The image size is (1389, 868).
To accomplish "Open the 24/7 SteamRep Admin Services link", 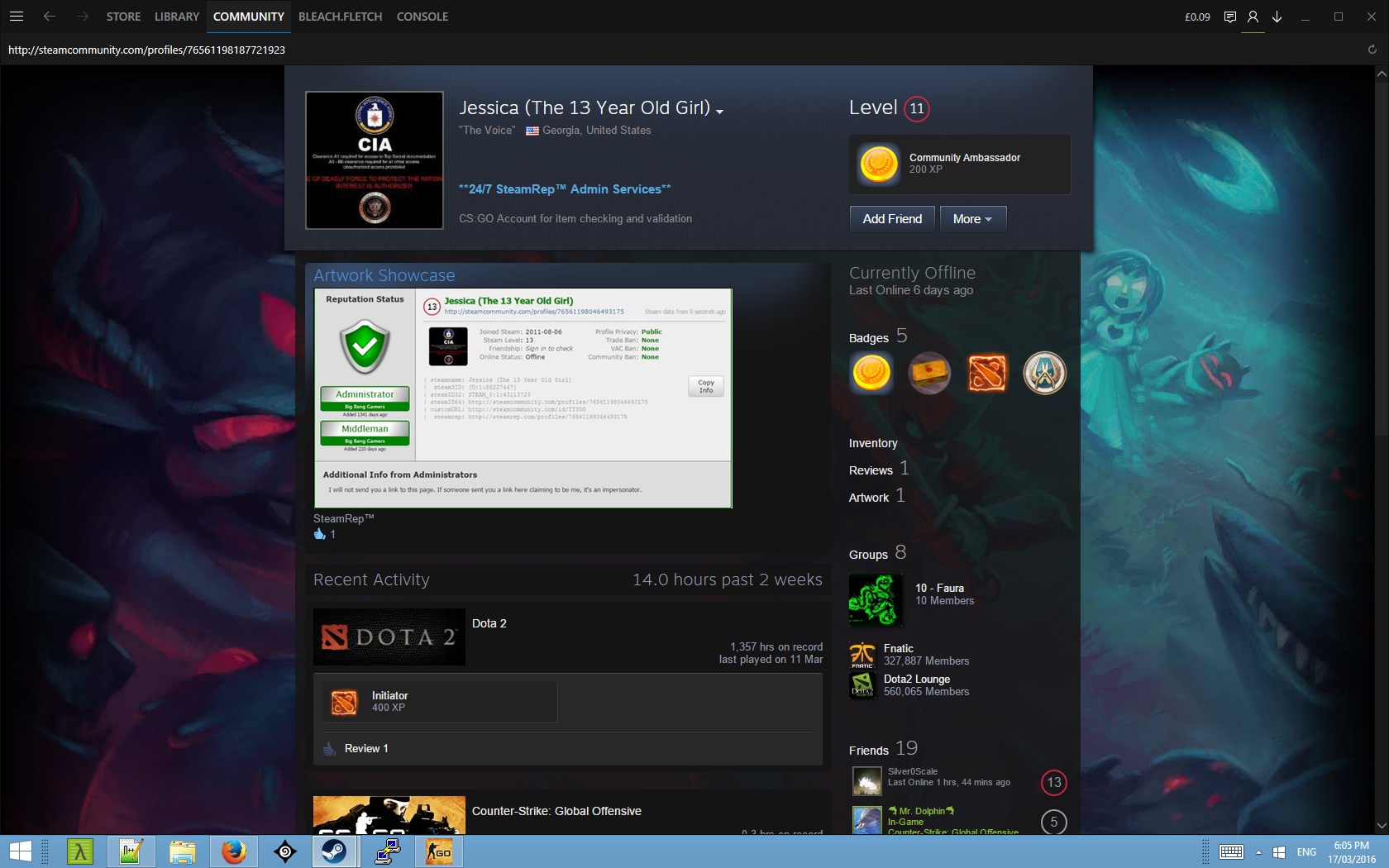I will (565, 189).
